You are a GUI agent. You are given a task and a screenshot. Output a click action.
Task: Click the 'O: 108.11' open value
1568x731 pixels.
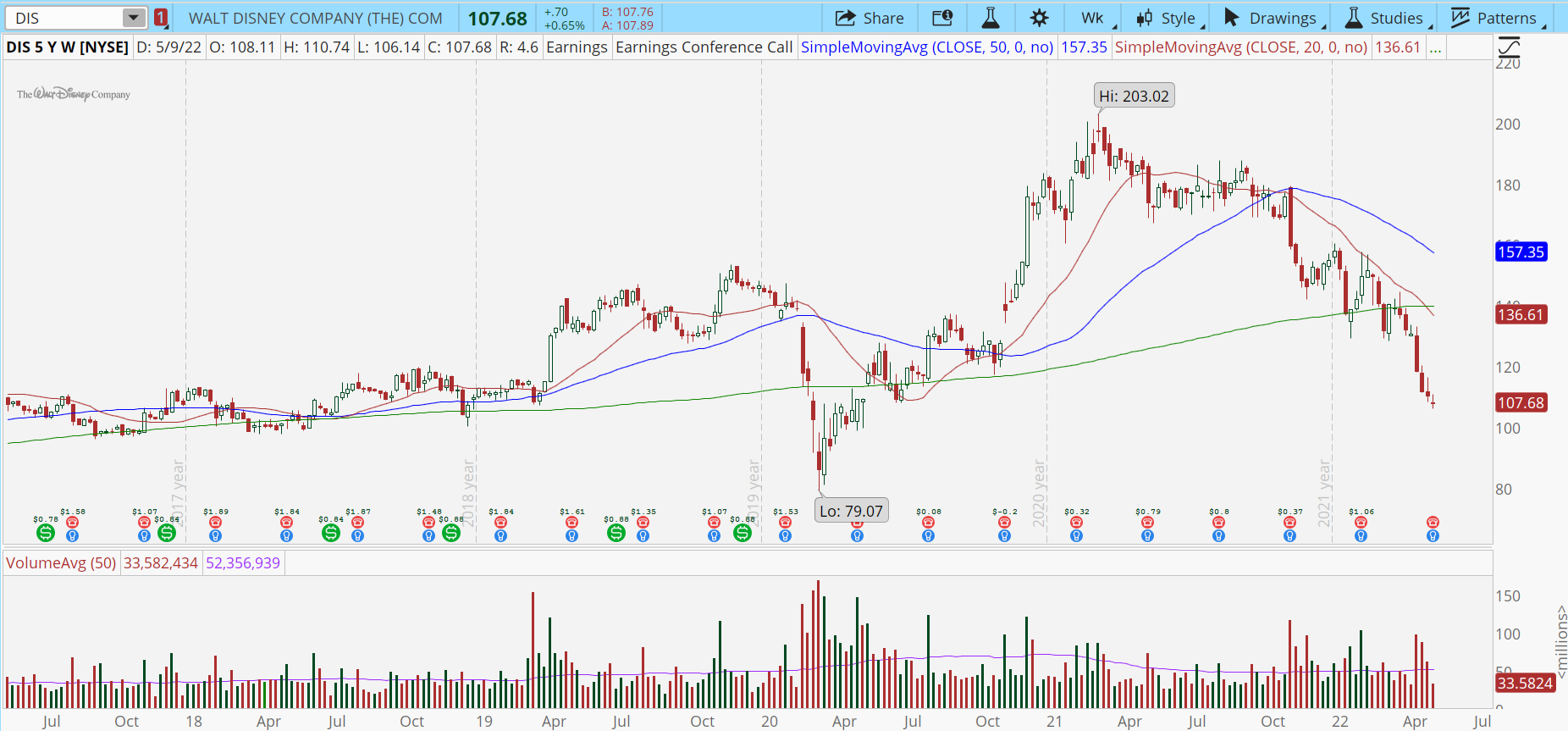(x=242, y=47)
